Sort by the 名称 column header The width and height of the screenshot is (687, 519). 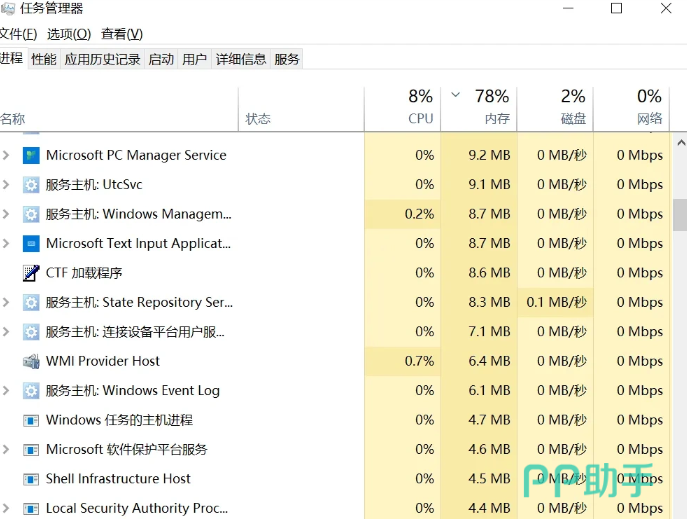click(x=119, y=109)
